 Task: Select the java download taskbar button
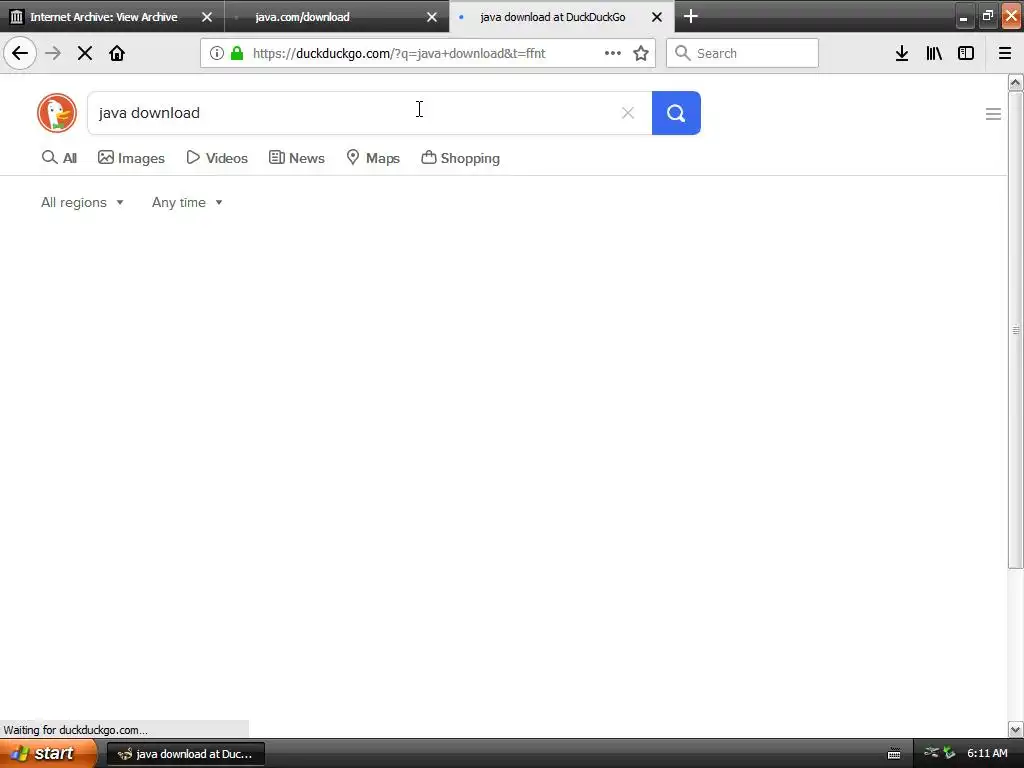(185, 754)
